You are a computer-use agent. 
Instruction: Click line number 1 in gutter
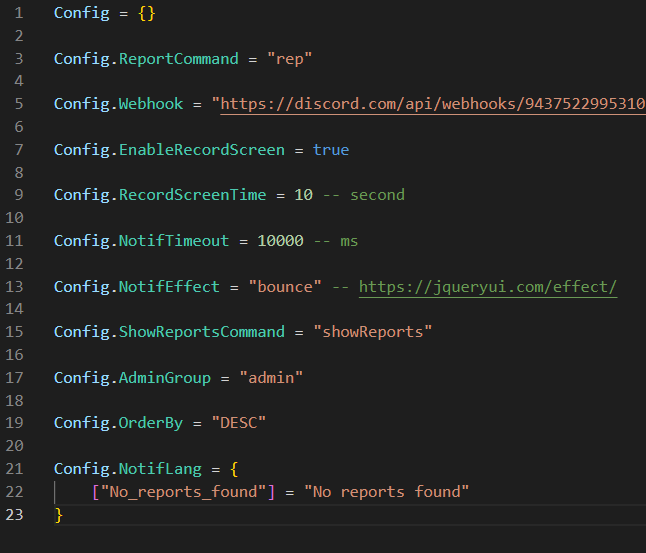coord(19,13)
